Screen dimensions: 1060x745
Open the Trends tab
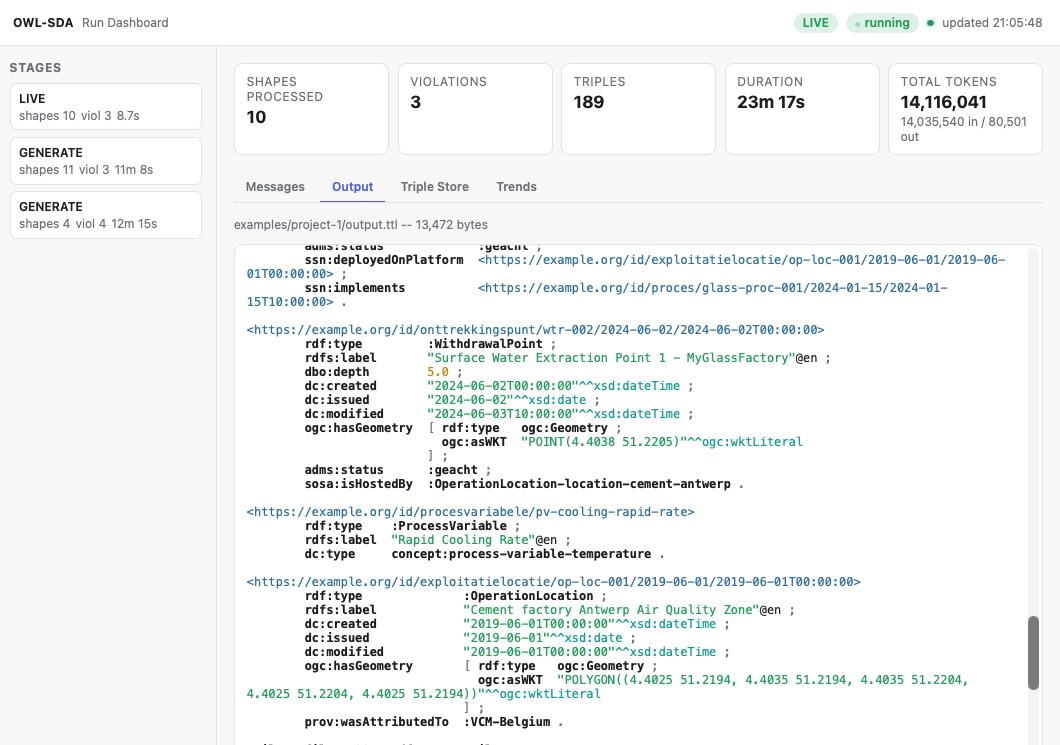(516, 187)
